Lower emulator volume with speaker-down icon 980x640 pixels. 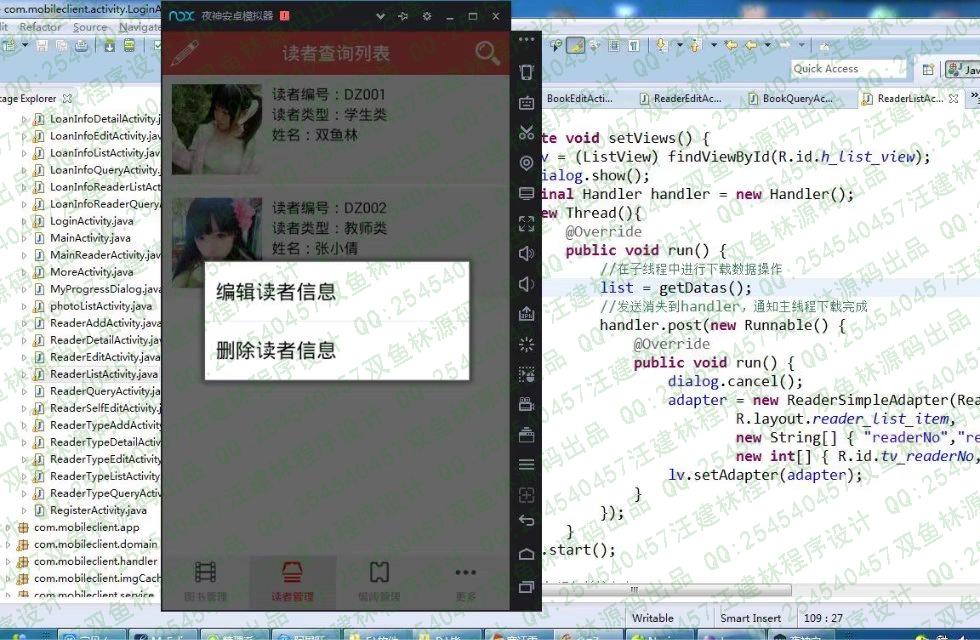526,284
